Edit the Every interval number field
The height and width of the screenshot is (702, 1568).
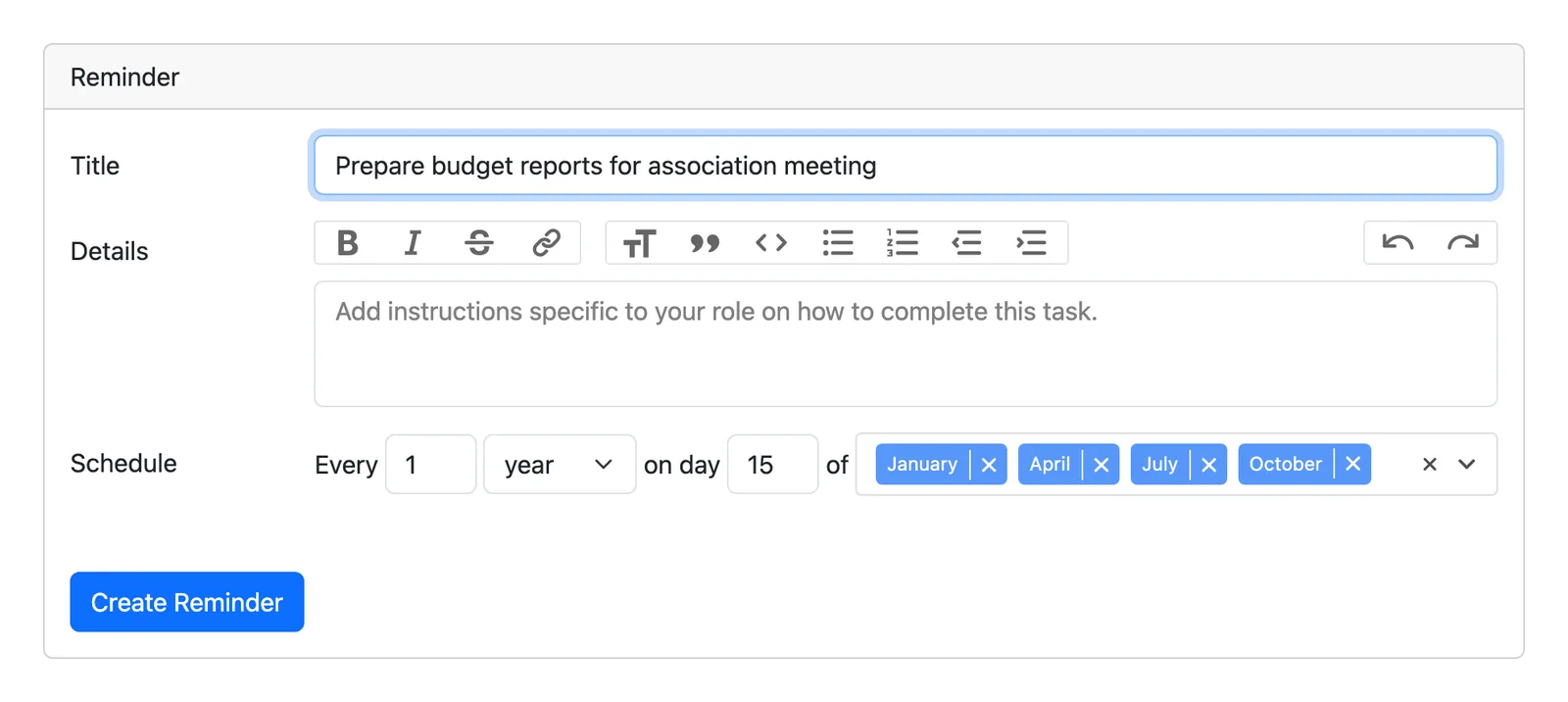pos(431,465)
